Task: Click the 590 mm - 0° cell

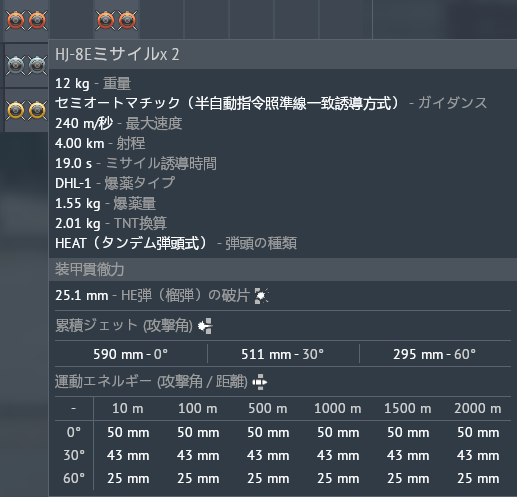Action: pos(131,354)
